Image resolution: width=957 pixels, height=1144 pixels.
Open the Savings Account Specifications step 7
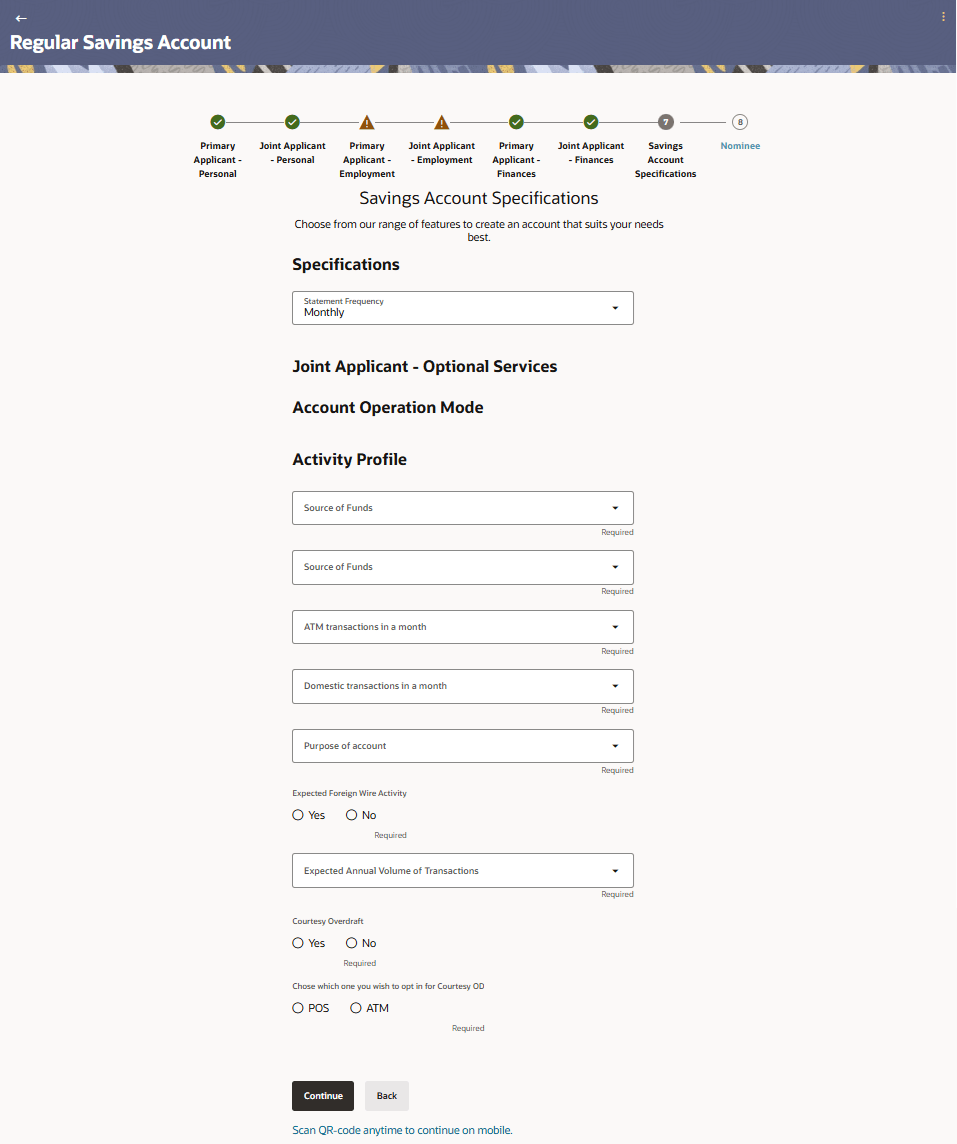coord(665,122)
